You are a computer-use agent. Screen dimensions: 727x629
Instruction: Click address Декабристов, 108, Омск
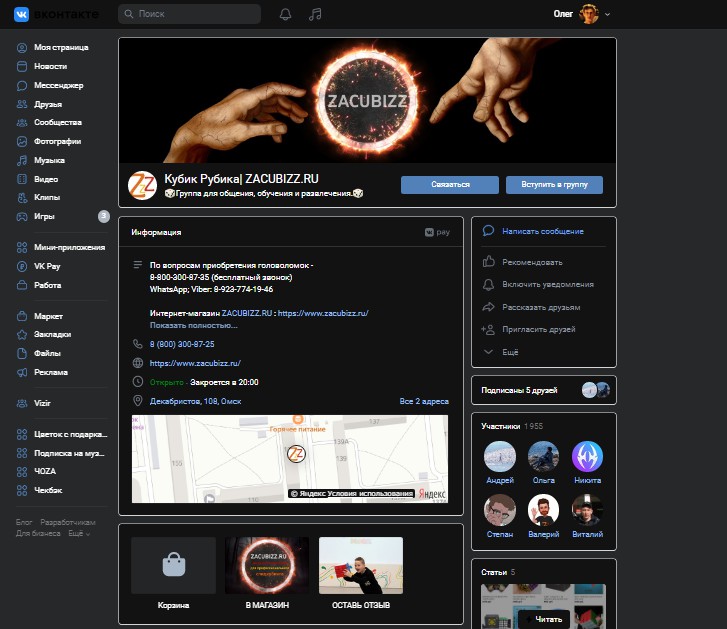point(195,401)
